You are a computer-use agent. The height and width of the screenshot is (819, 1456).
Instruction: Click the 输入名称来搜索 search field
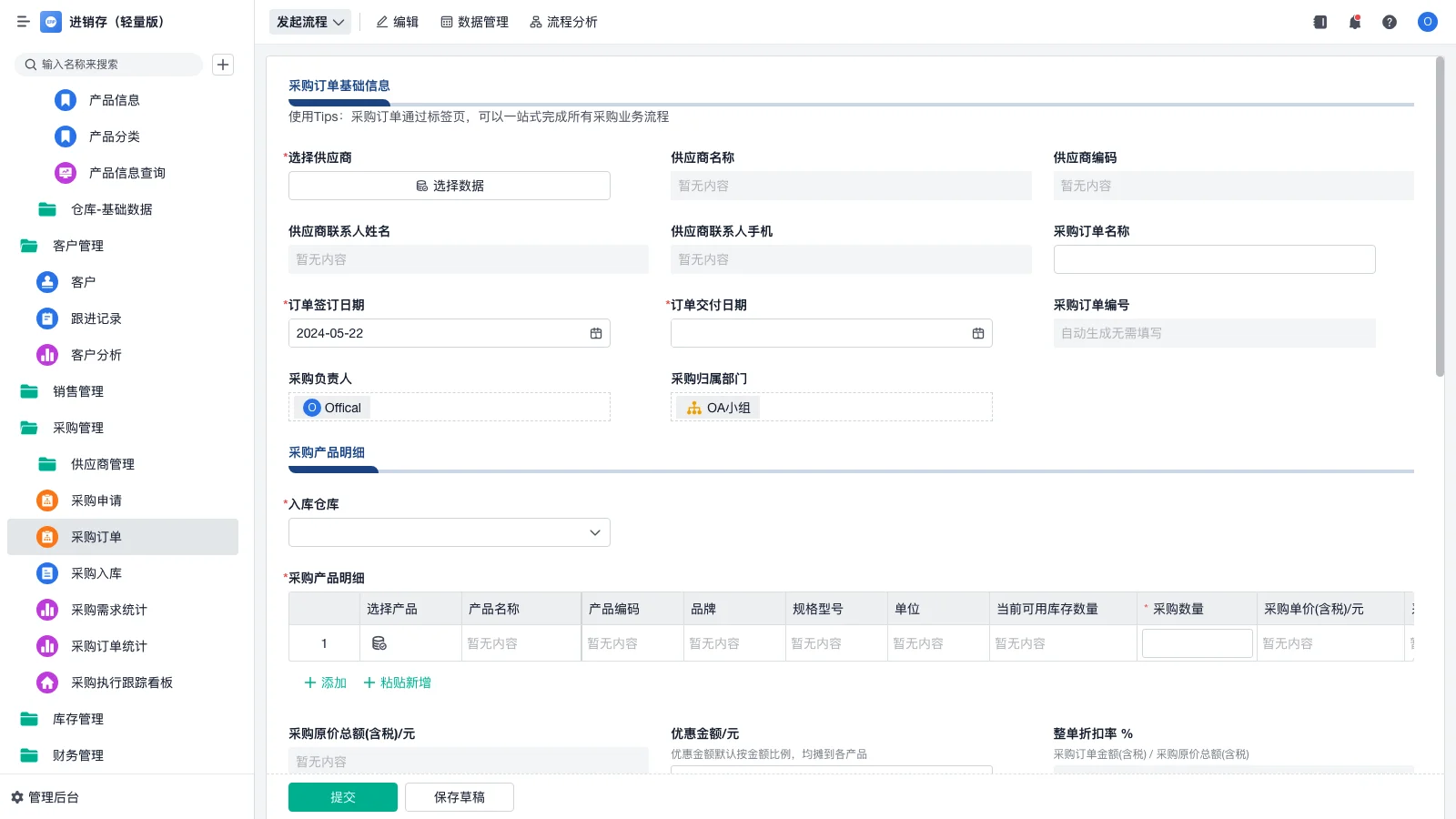(x=108, y=64)
